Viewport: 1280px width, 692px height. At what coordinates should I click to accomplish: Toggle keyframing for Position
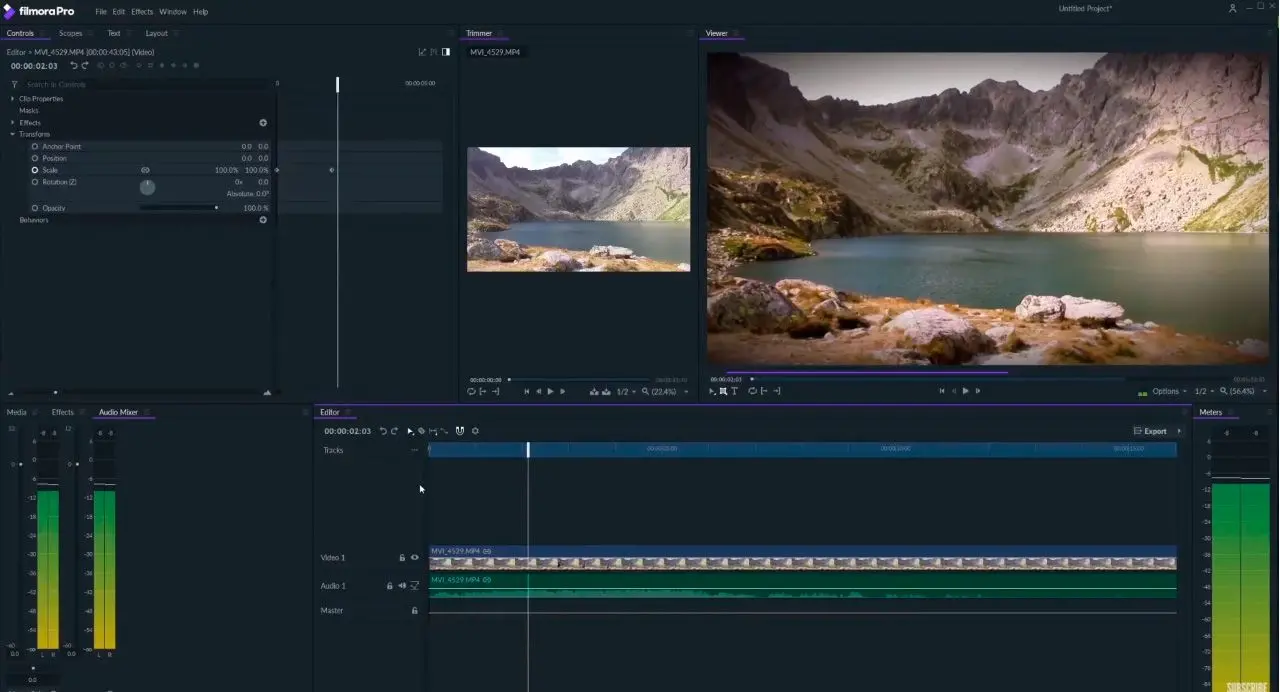(x=35, y=159)
